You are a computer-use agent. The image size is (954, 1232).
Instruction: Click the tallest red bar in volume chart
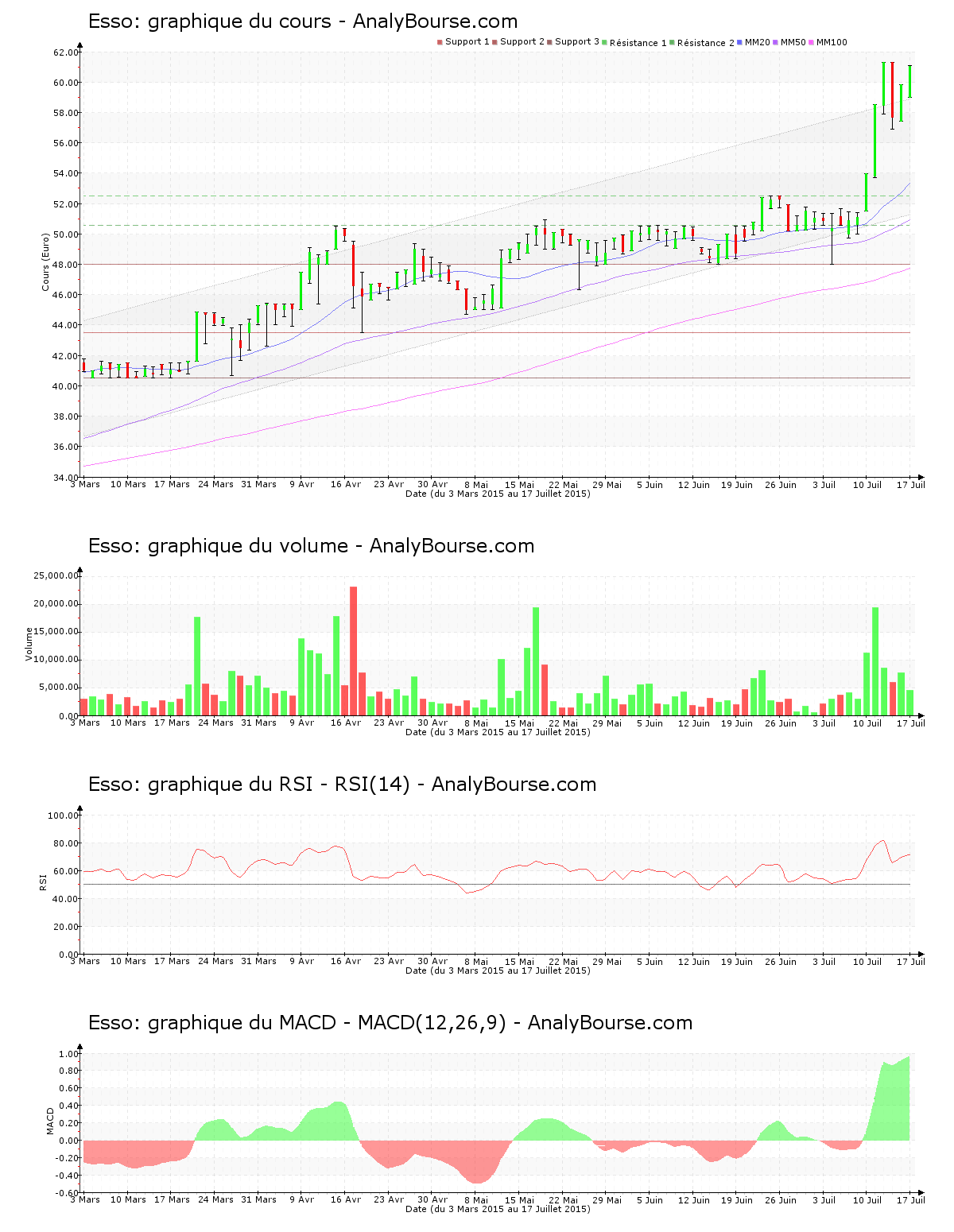[x=354, y=651]
